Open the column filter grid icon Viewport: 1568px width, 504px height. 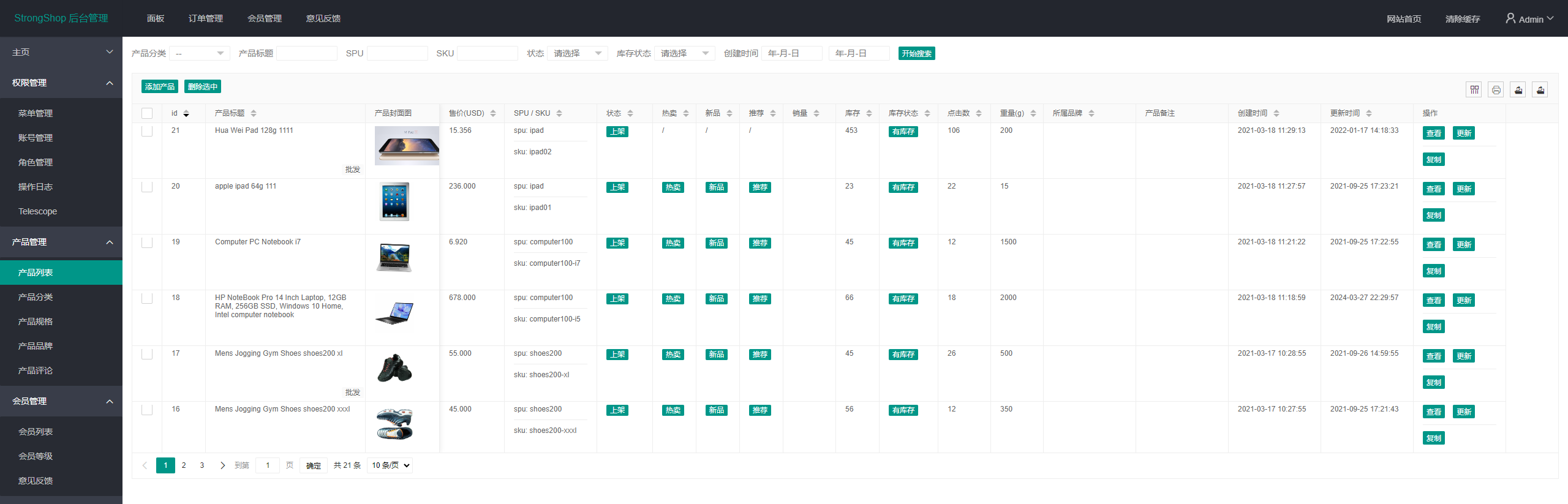point(1474,90)
